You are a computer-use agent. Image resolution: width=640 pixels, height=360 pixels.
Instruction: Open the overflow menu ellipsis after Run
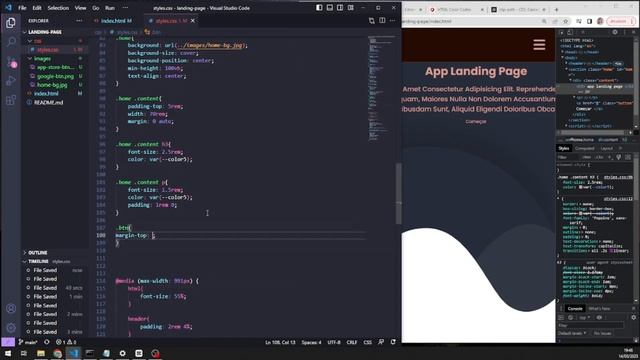(125, 8)
